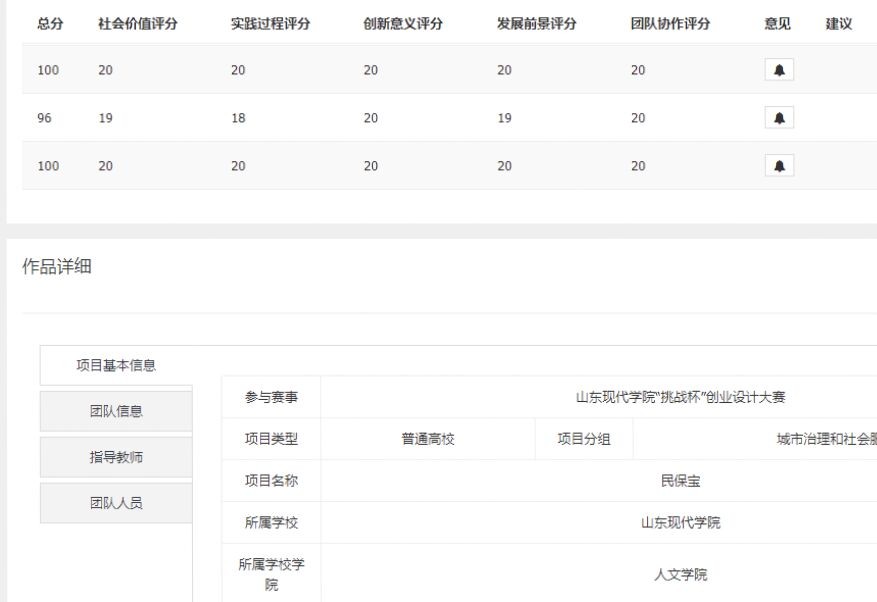Open the 团队人员 tab

click(x=116, y=503)
